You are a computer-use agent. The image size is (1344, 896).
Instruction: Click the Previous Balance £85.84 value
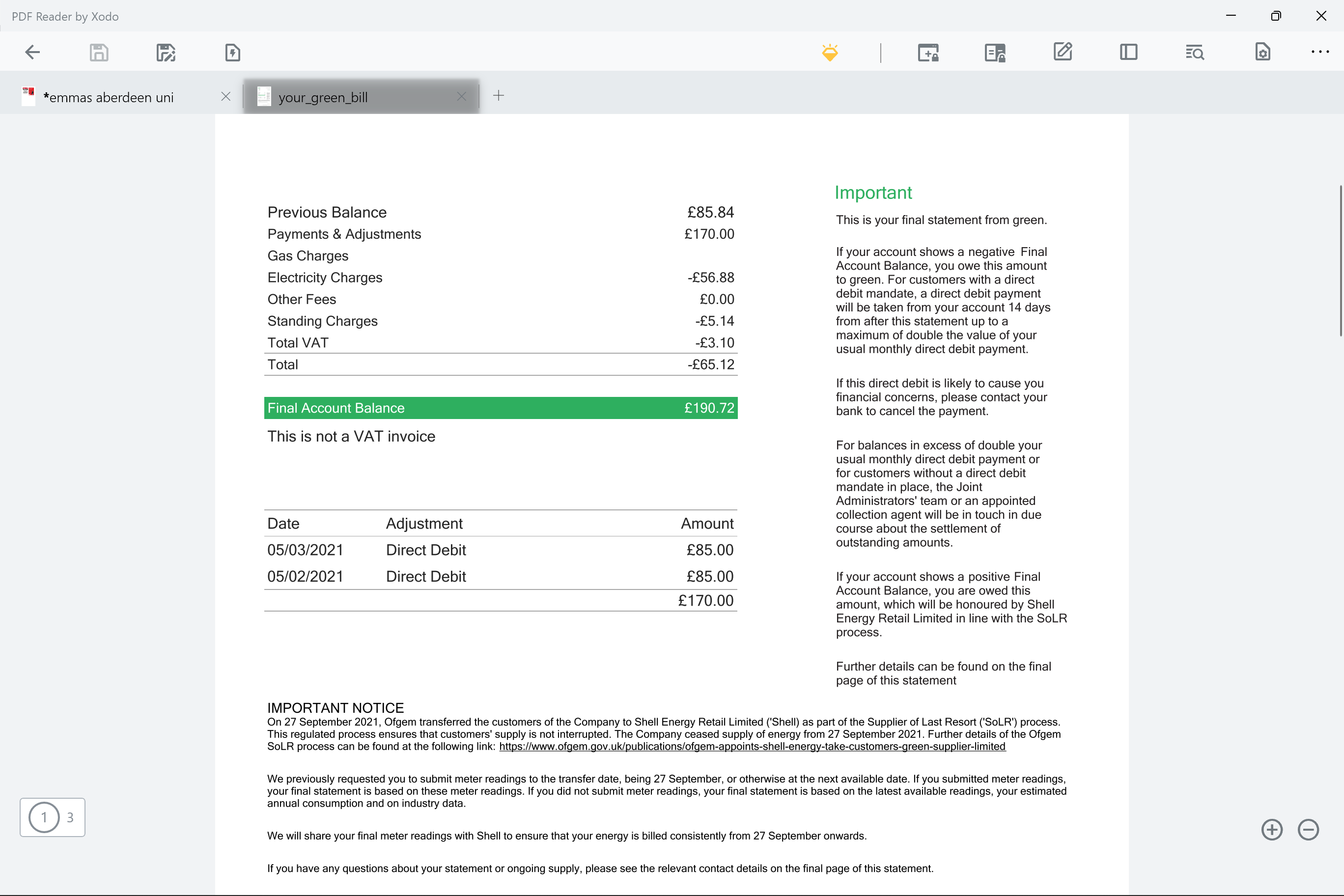pos(710,212)
